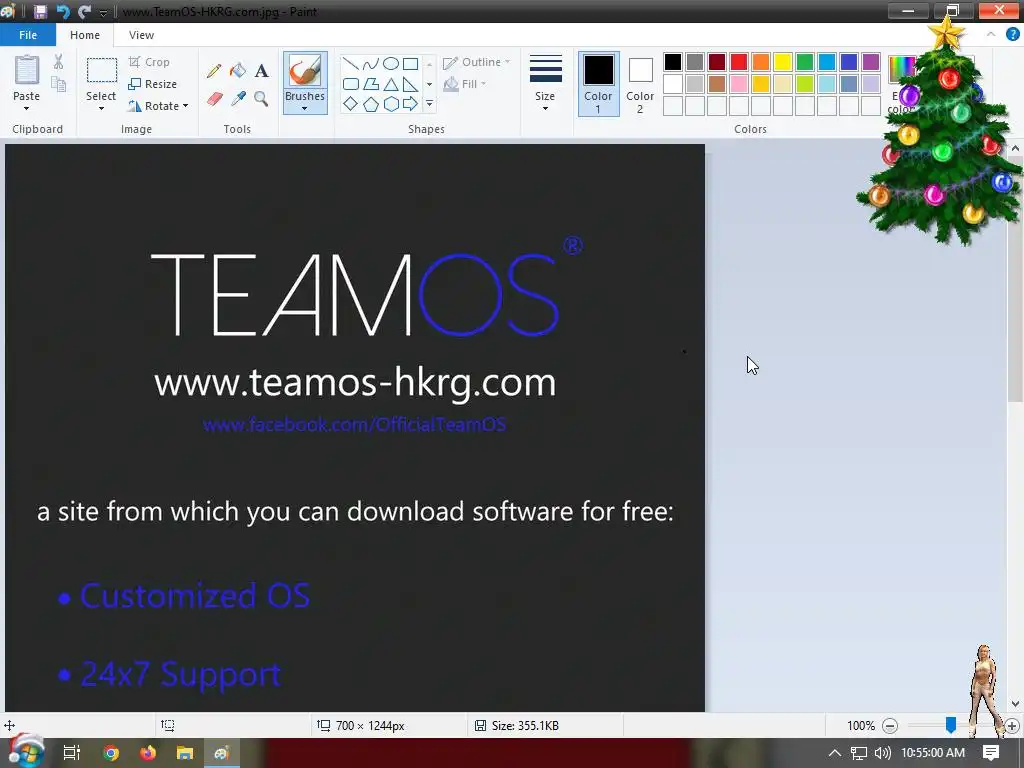Image resolution: width=1024 pixels, height=768 pixels.
Task: Click the zoom in plus button
Action: [1012, 726]
